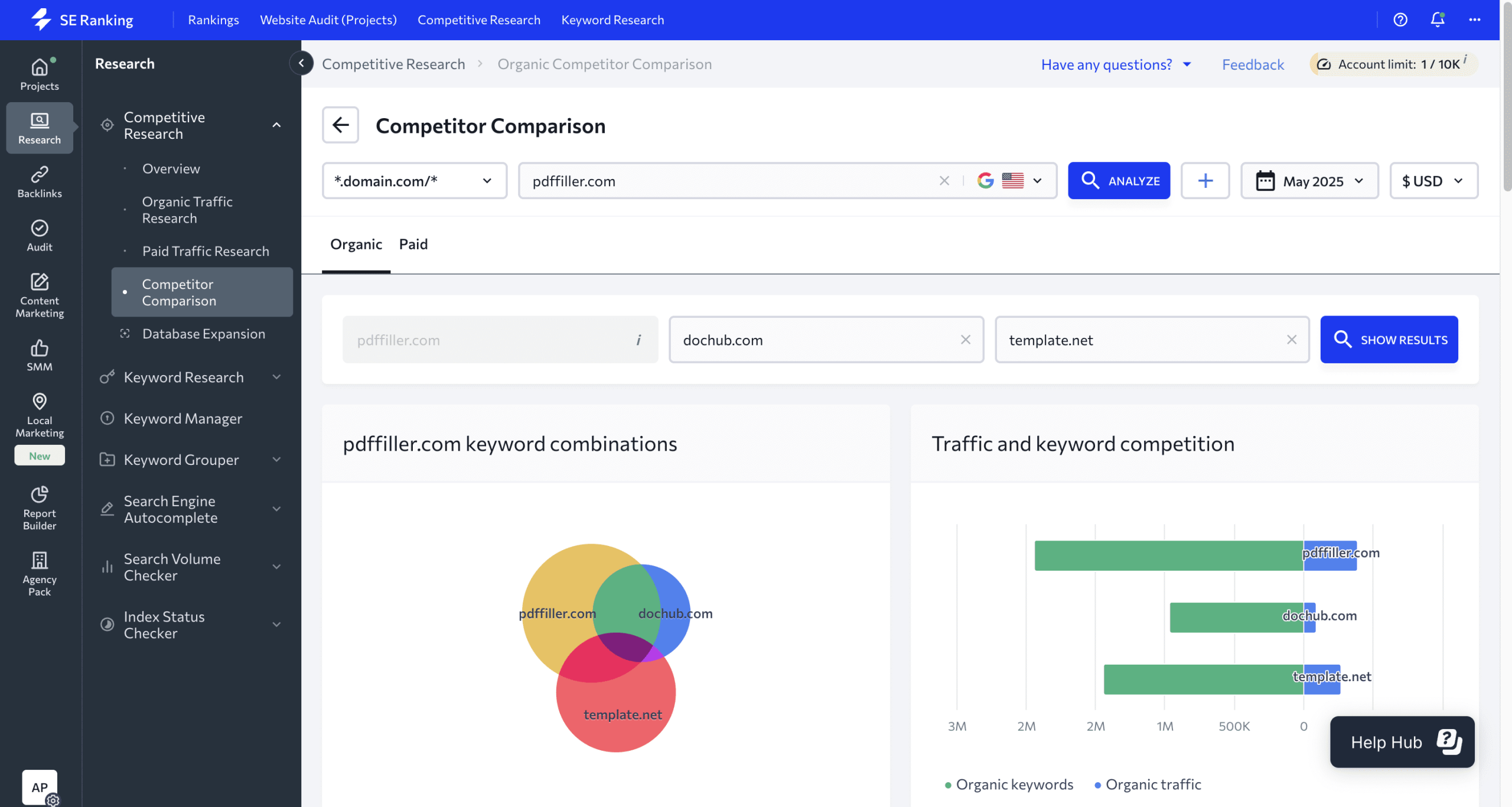Viewport: 1512px width, 807px height.
Task: Expand the Keyword Grouper section
Action: pyautogui.click(x=276, y=460)
